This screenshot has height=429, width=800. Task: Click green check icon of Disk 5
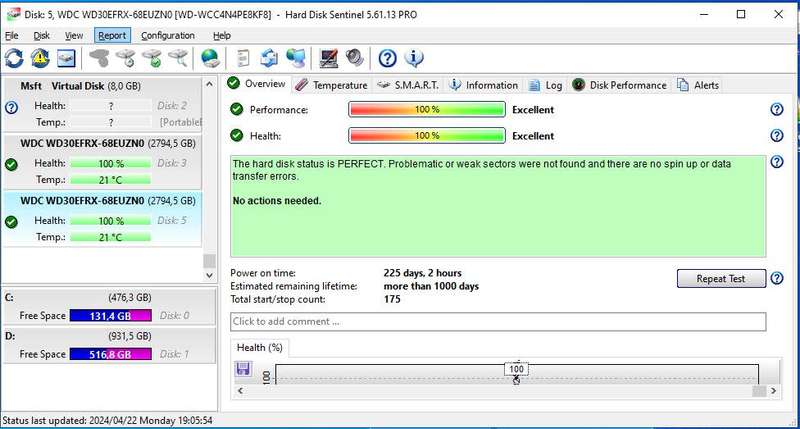[x=11, y=222]
